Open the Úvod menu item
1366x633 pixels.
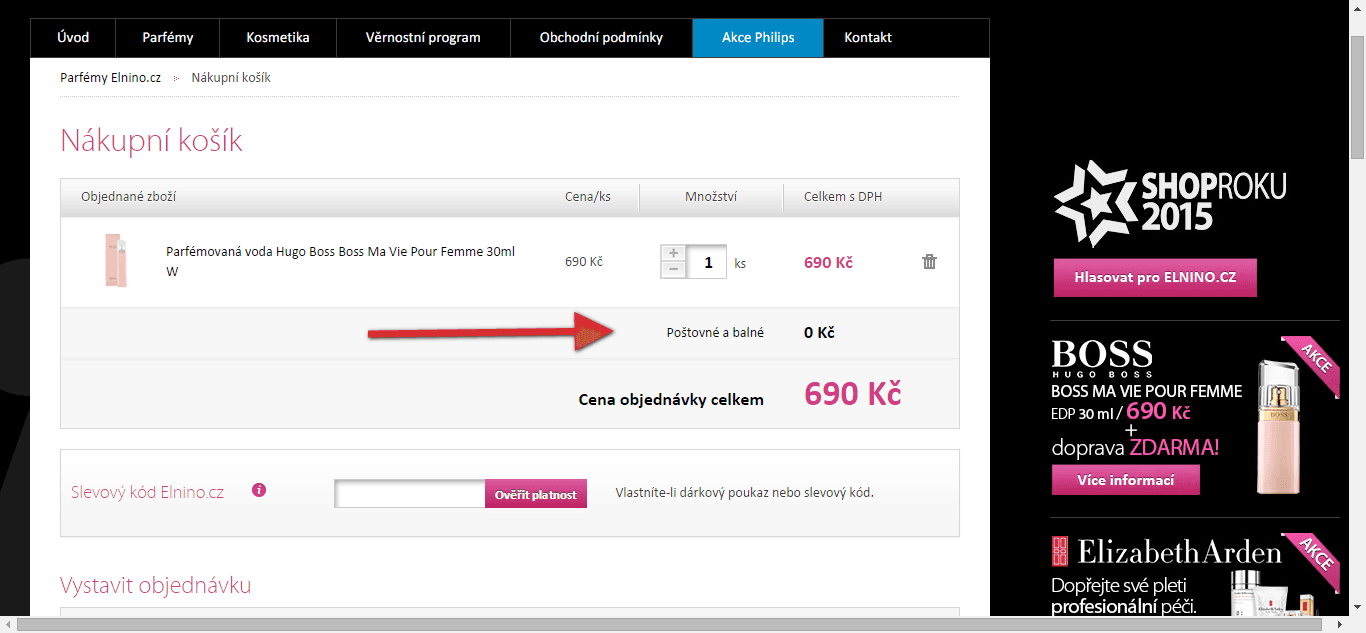click(73, 38)
